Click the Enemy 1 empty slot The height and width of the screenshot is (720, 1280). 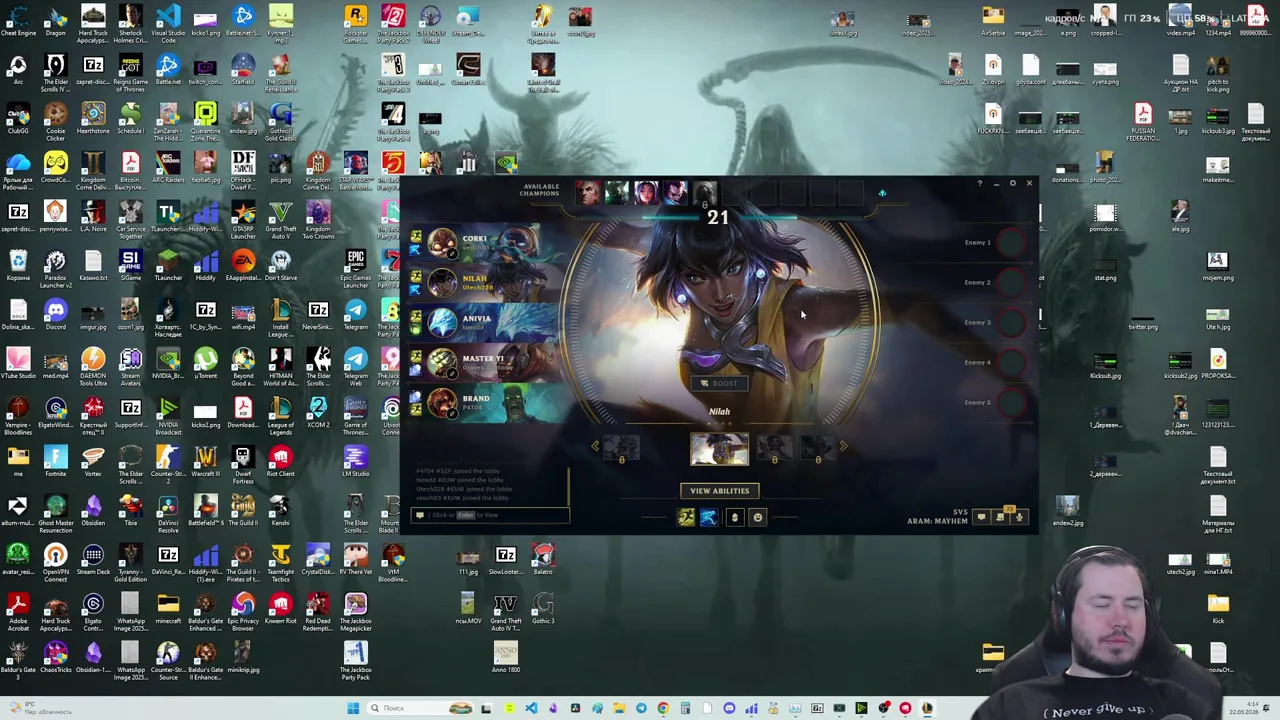[1011, 242]
